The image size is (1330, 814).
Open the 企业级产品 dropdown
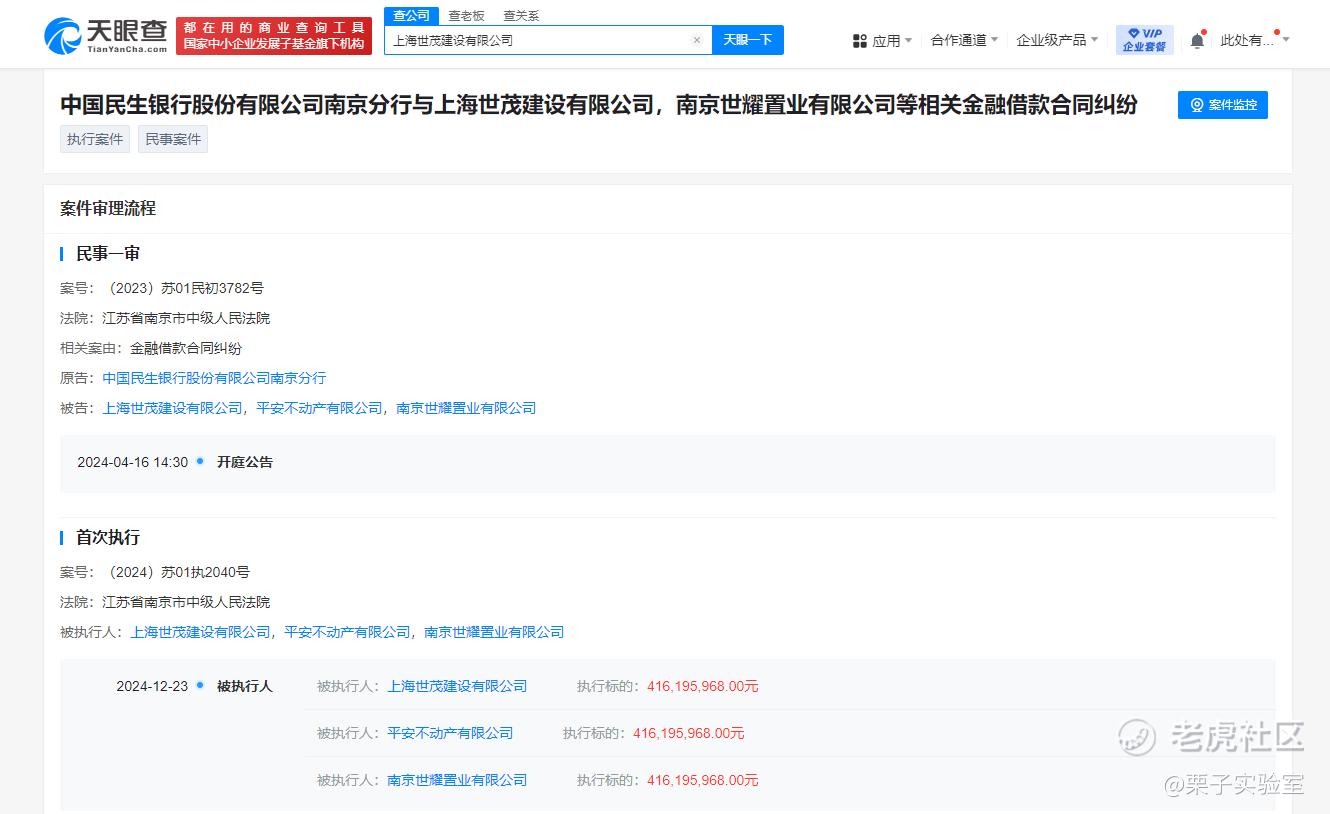[x=1057, y=40]
